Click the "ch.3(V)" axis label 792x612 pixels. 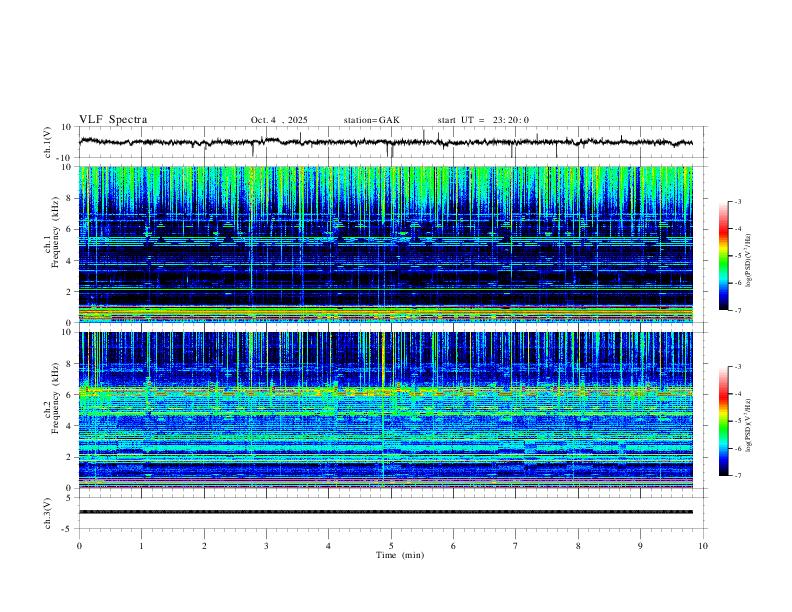(48, 514)
